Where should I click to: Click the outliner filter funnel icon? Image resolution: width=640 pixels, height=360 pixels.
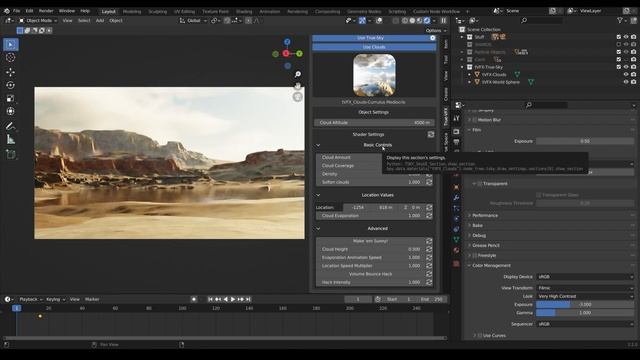[x=620, y=20]
